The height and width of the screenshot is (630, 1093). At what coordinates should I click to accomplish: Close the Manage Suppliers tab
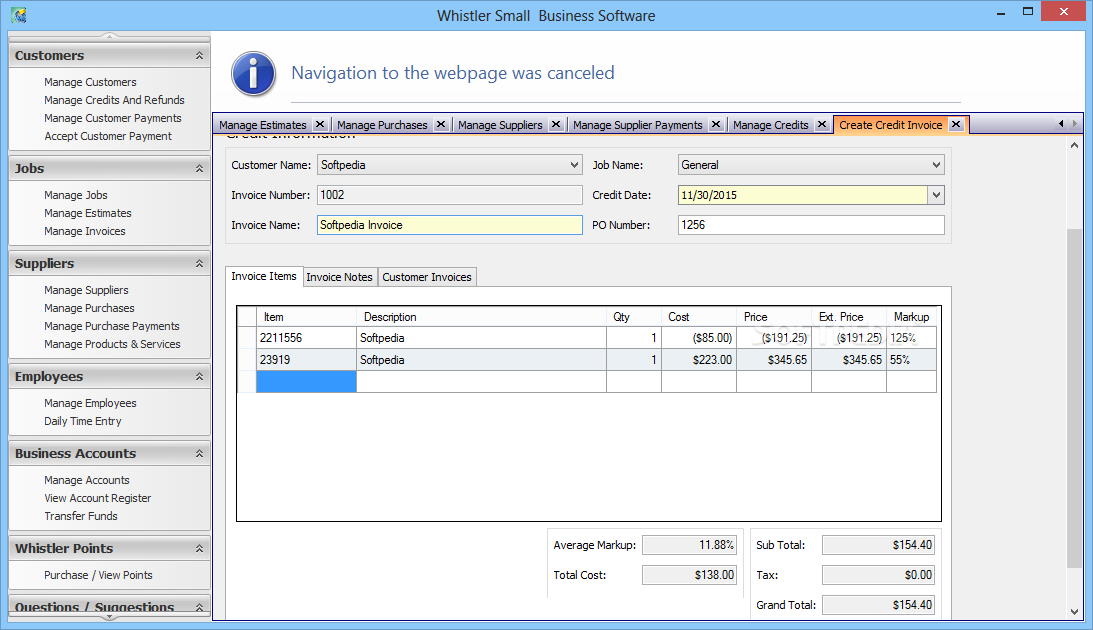pyautogui.click(x=556, y=124)
